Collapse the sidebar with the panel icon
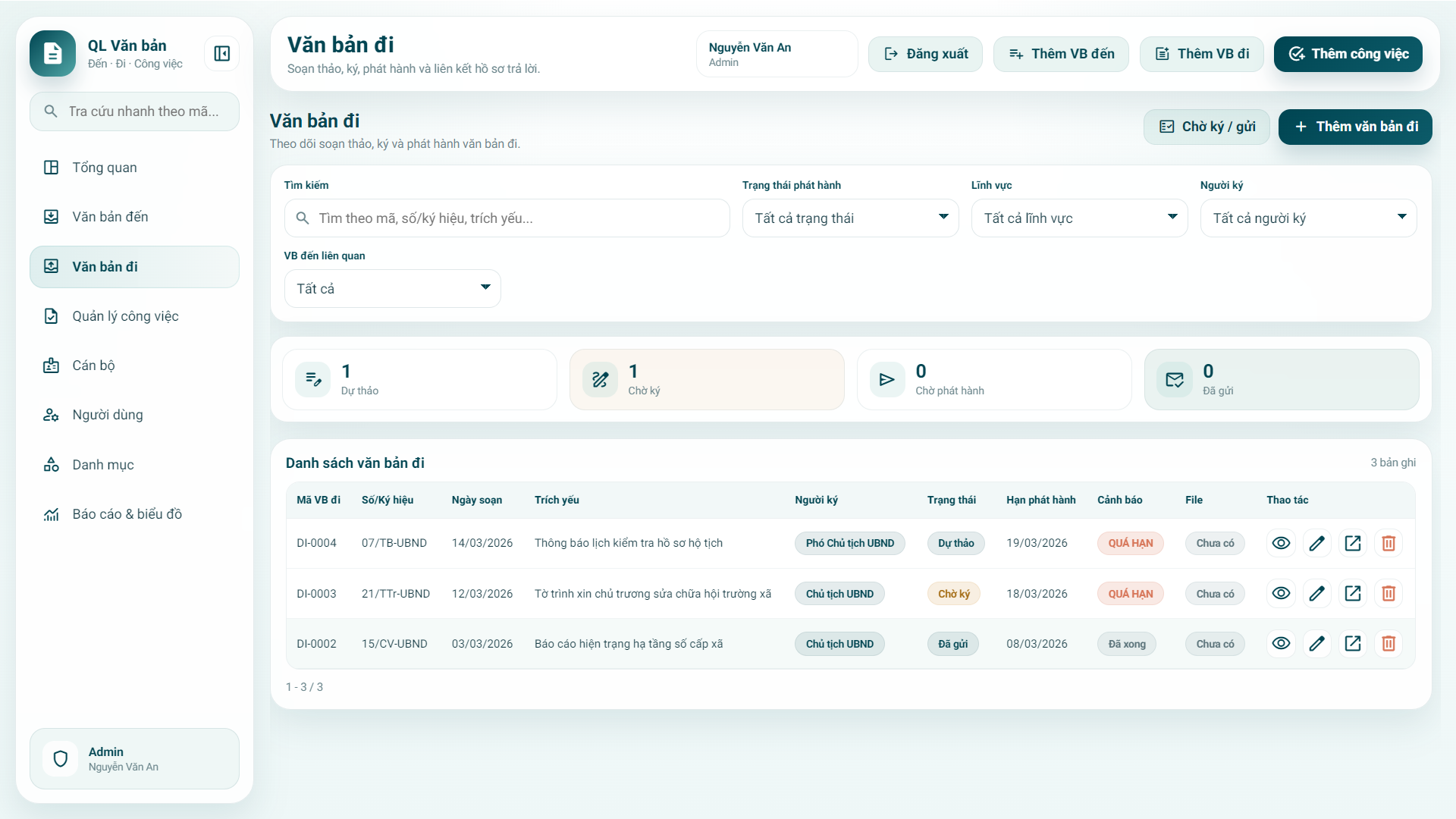Screen dimensions: 1456x819 221,54
